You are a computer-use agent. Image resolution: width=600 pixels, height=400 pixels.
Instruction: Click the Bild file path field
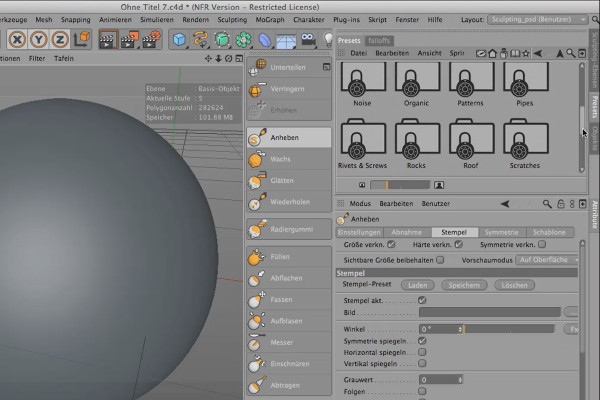(489, 313)
